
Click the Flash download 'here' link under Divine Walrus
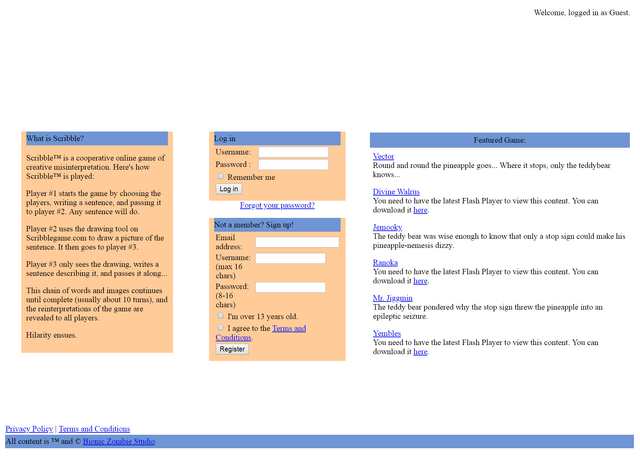(x=420, y=210)
